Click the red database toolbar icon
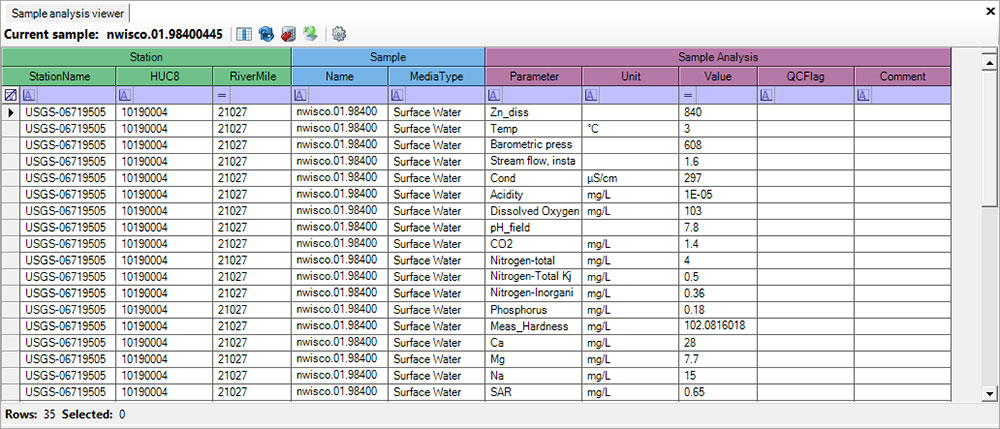Viewport: 1000px width, 429px height. 288,34
